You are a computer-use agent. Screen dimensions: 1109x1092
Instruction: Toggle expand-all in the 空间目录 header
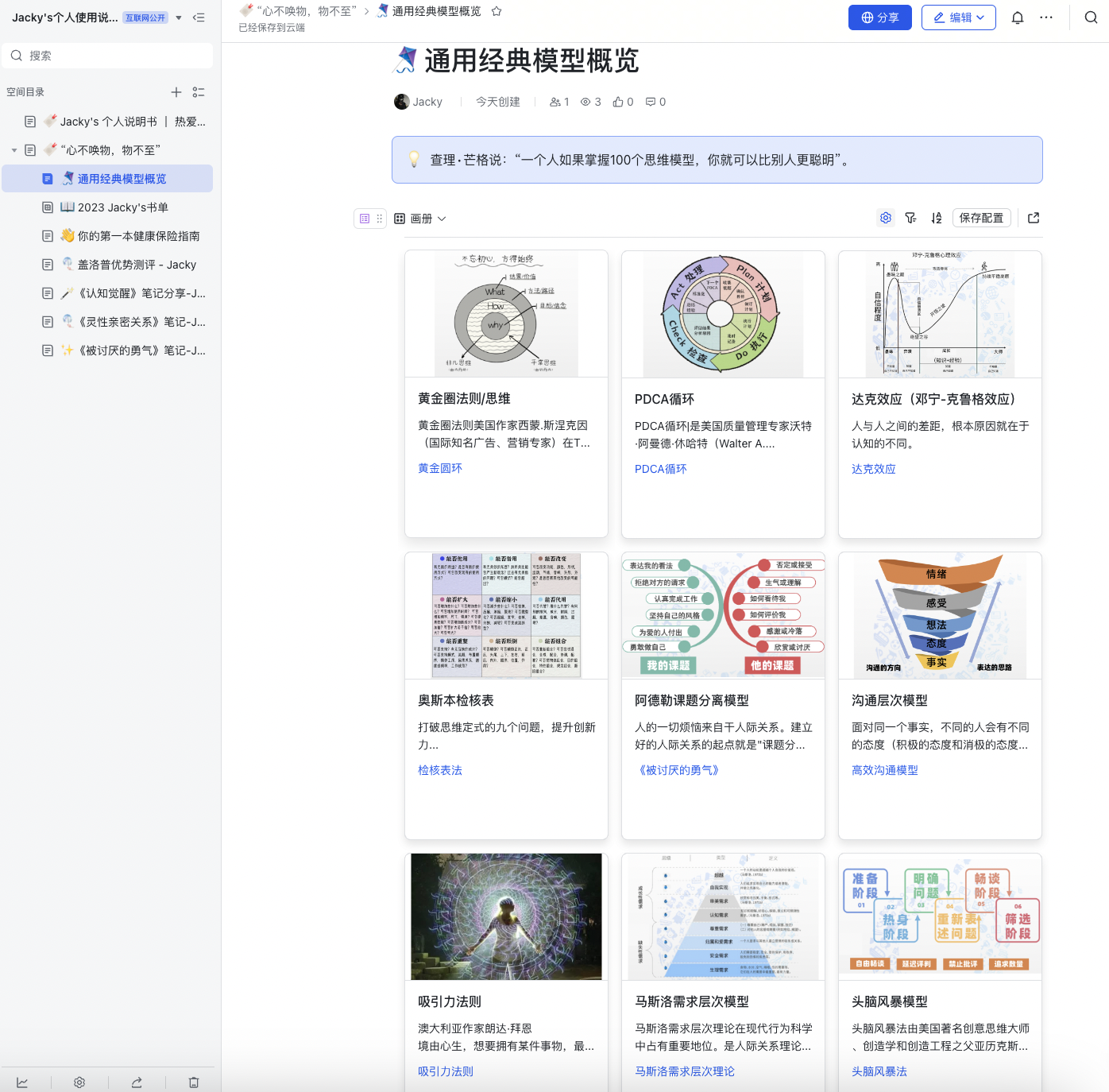[199, 92]
